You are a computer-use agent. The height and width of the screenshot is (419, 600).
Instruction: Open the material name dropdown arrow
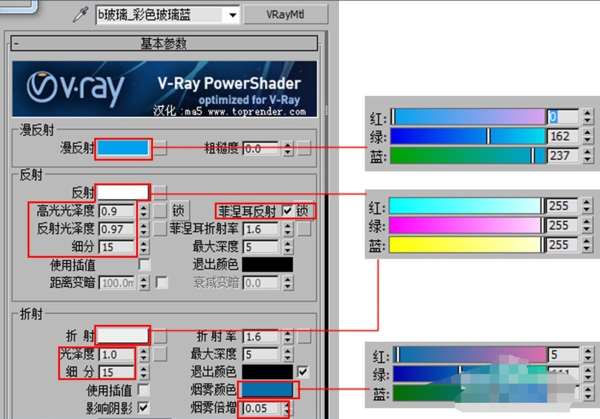tap(232, 15)
